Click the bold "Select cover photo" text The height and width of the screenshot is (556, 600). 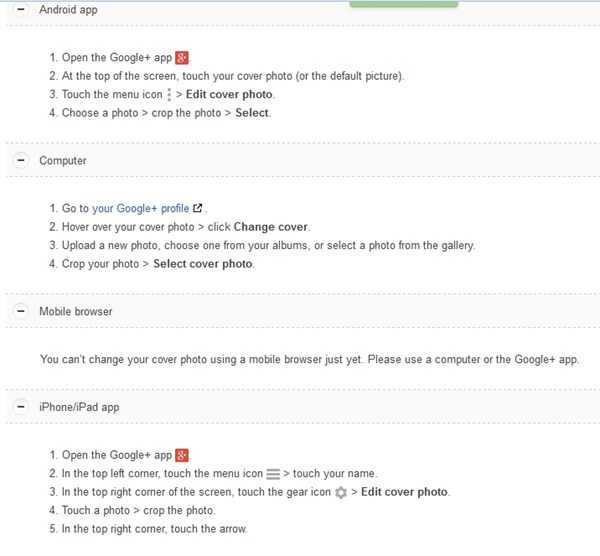pos(204,264)
